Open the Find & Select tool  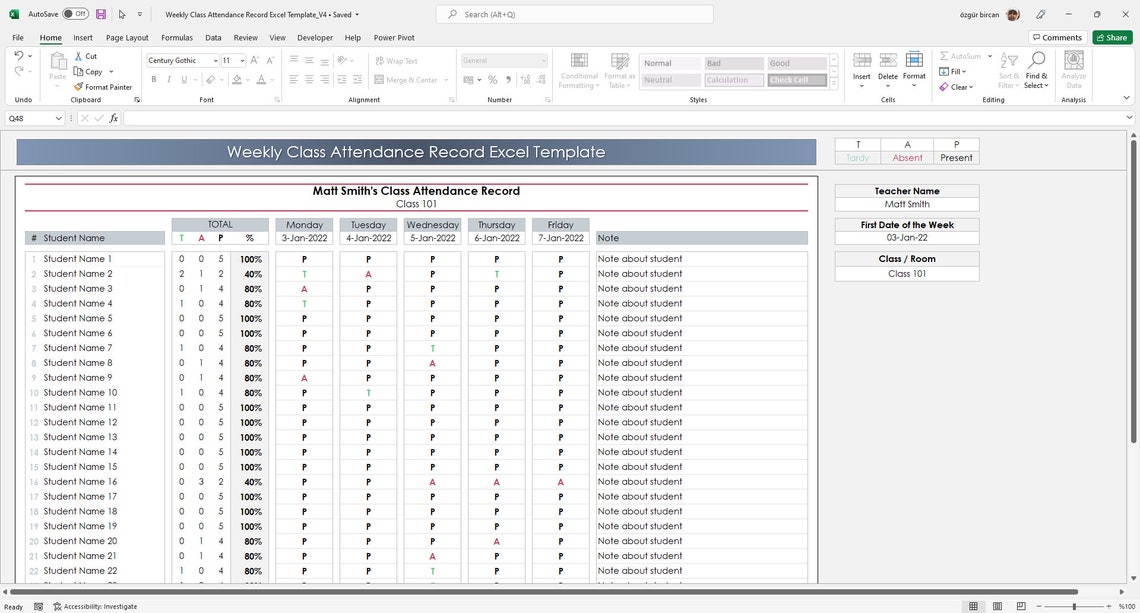pyautogui.click(x=1036, y=70)
